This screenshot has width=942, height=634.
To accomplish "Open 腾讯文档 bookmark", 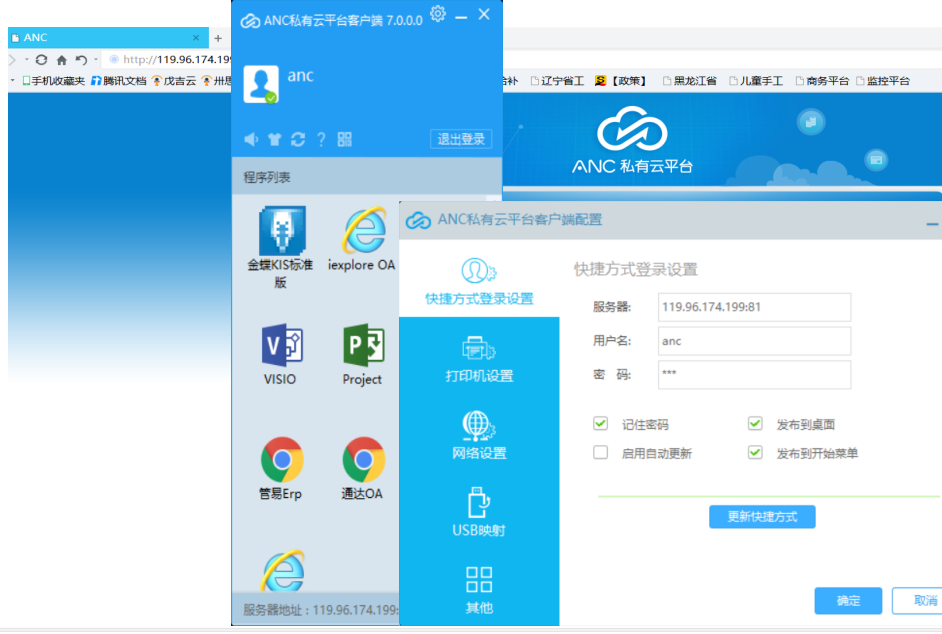I will [119, 81].
